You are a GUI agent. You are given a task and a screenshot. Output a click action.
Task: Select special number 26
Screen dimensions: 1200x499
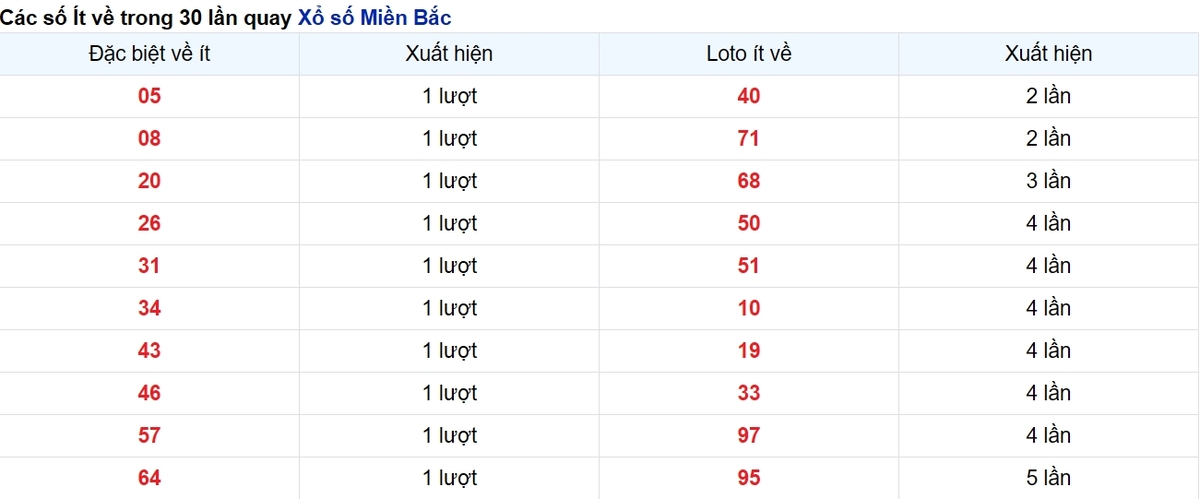[149, 223]
